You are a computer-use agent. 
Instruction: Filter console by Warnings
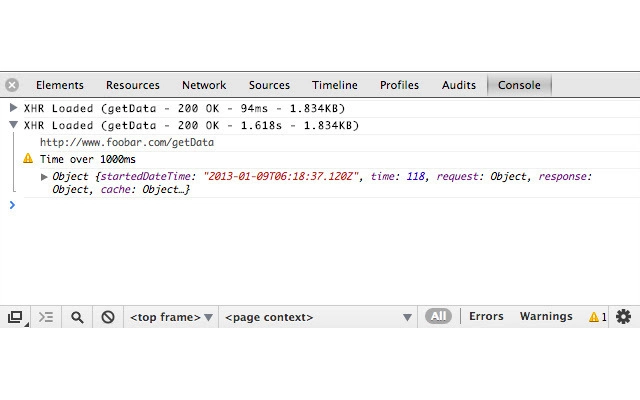tap(546, 316)
